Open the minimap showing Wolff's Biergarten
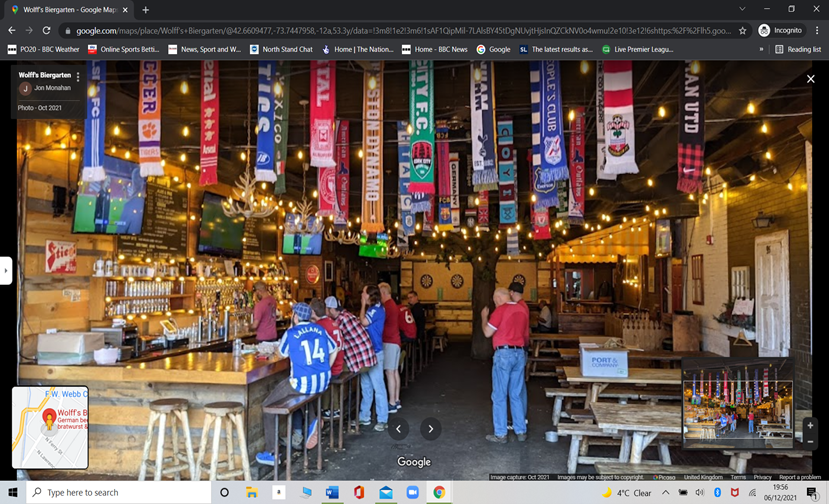 click(x=50, y=427)
